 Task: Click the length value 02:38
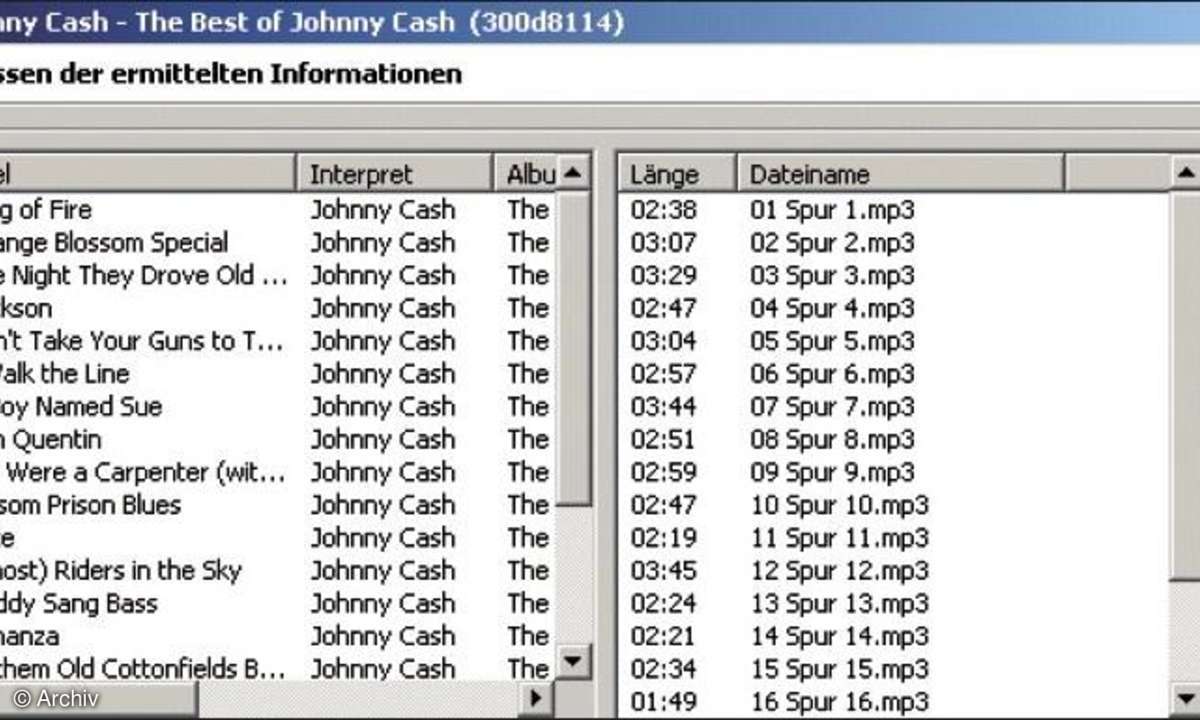coord(664,210)
